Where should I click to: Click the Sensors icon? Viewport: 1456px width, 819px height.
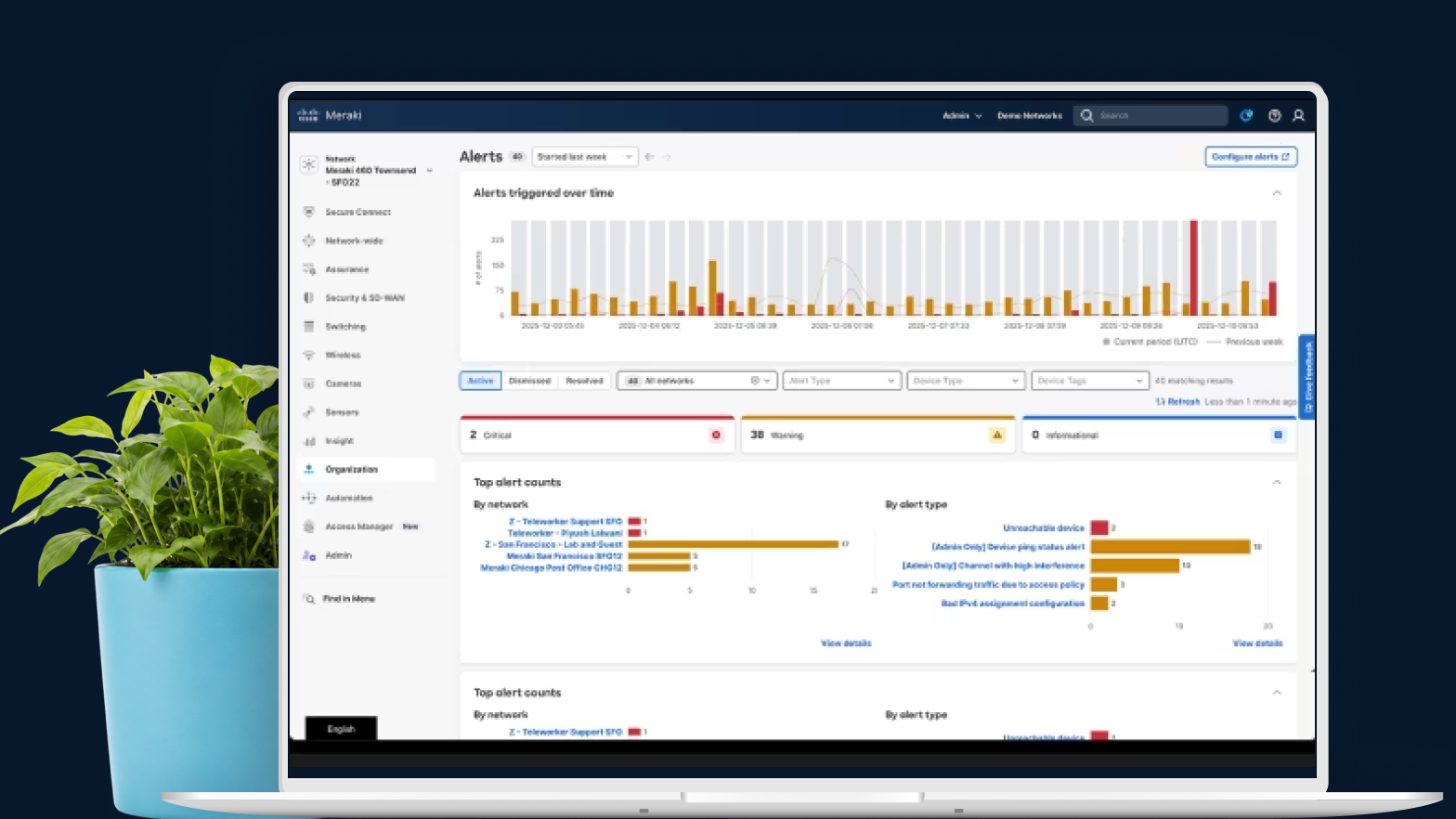(309, 412)
